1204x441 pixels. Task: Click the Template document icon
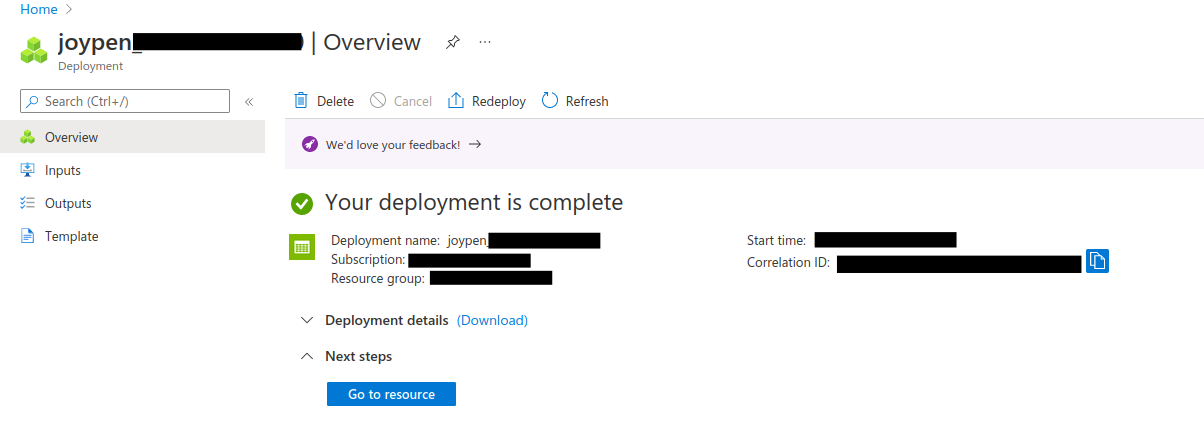27,236
